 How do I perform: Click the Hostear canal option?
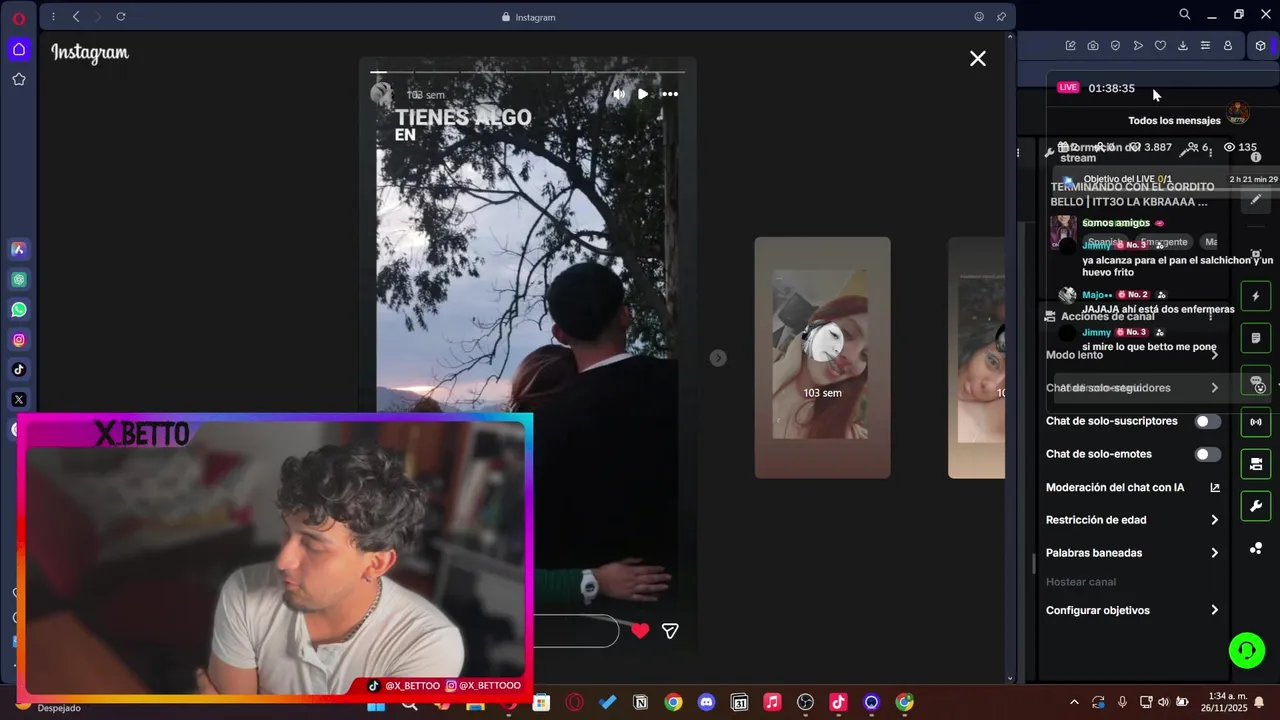(1080, 582)
